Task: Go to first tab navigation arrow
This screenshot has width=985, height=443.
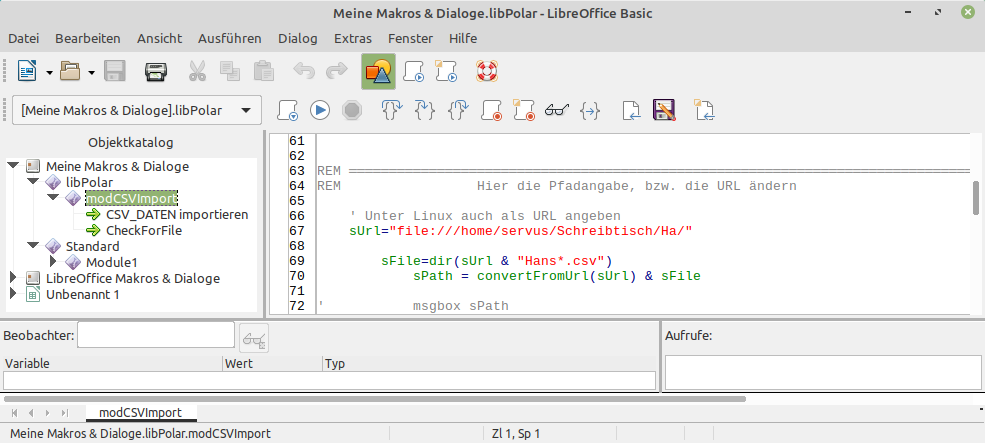Action: point(14,413)
